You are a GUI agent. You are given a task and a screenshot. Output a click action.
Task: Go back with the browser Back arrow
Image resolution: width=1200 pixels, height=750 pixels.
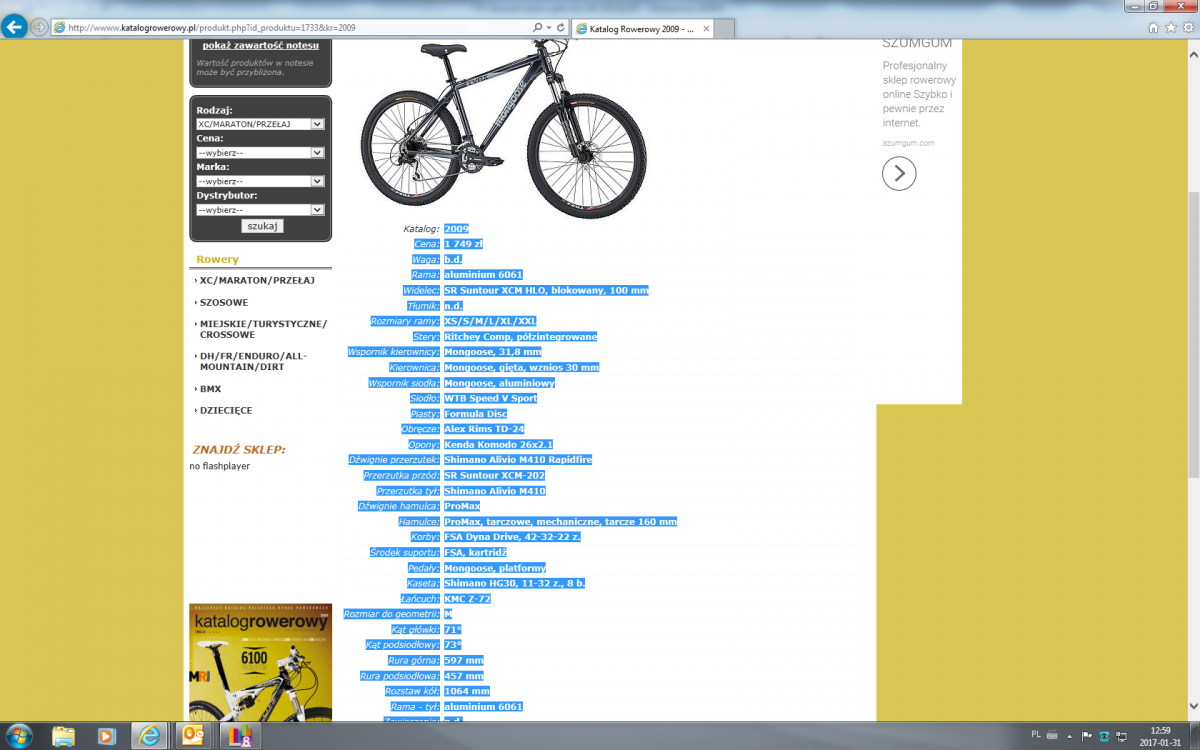click(x=15, y=27)
